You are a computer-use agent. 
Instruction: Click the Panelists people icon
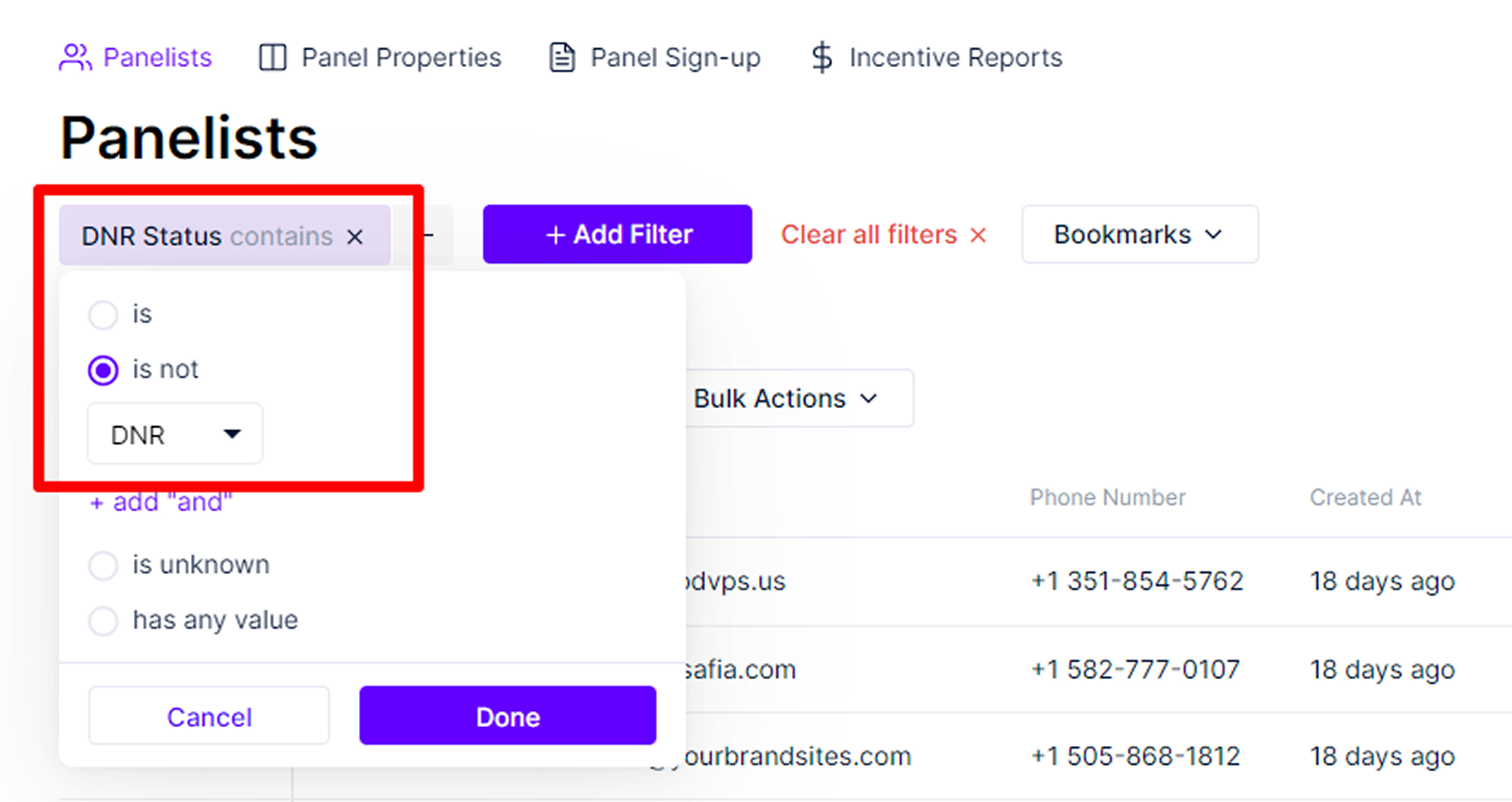tap(75, 58)
